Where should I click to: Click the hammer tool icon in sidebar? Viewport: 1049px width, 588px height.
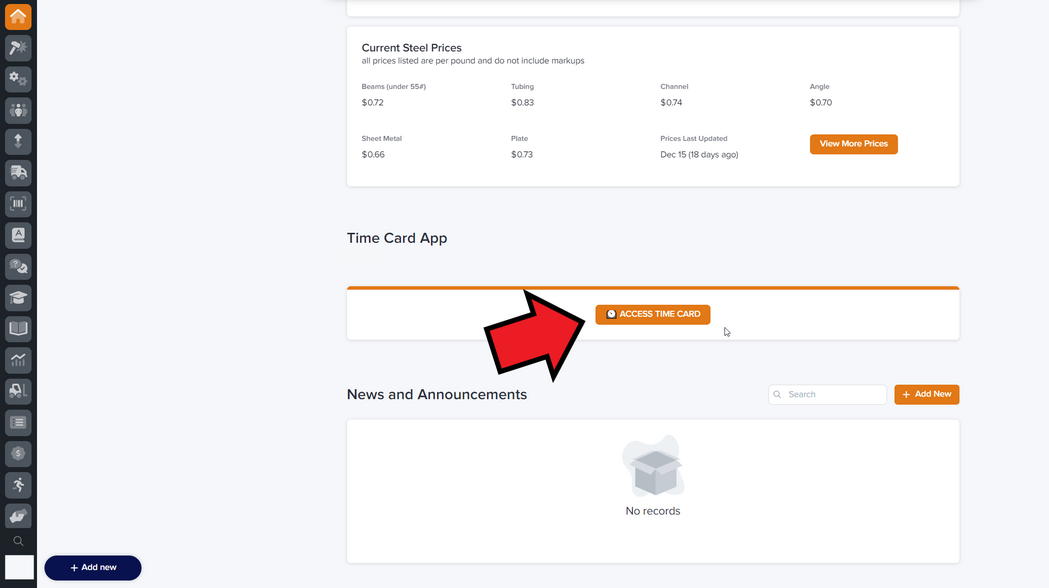pos(18,48)
